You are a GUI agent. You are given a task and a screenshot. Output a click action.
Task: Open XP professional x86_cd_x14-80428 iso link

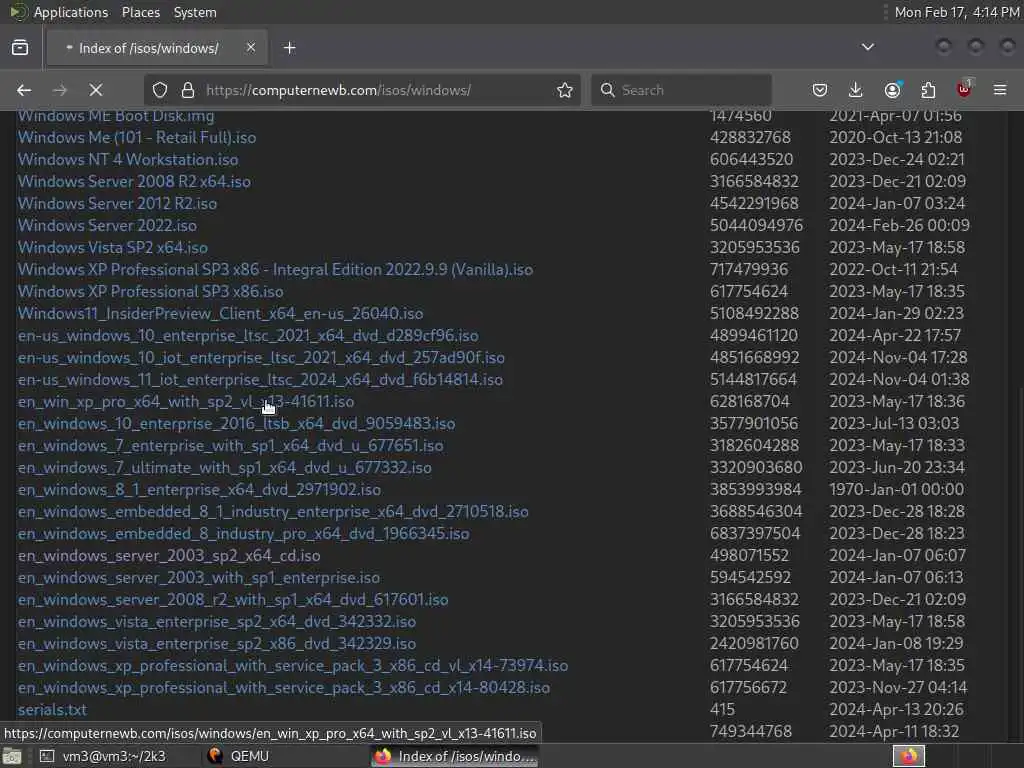(x=283, y=688)
